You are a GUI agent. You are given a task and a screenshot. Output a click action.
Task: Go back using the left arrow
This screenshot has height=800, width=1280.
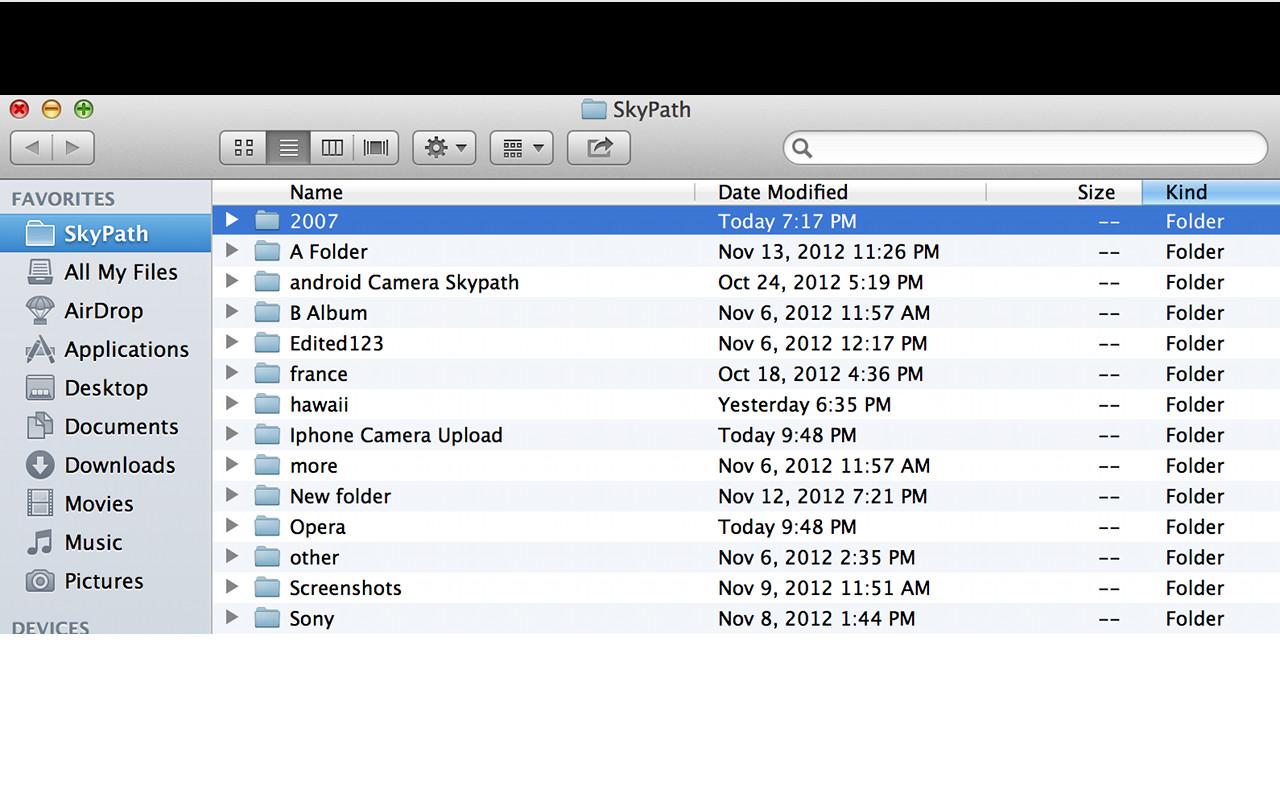click(32, 148)
